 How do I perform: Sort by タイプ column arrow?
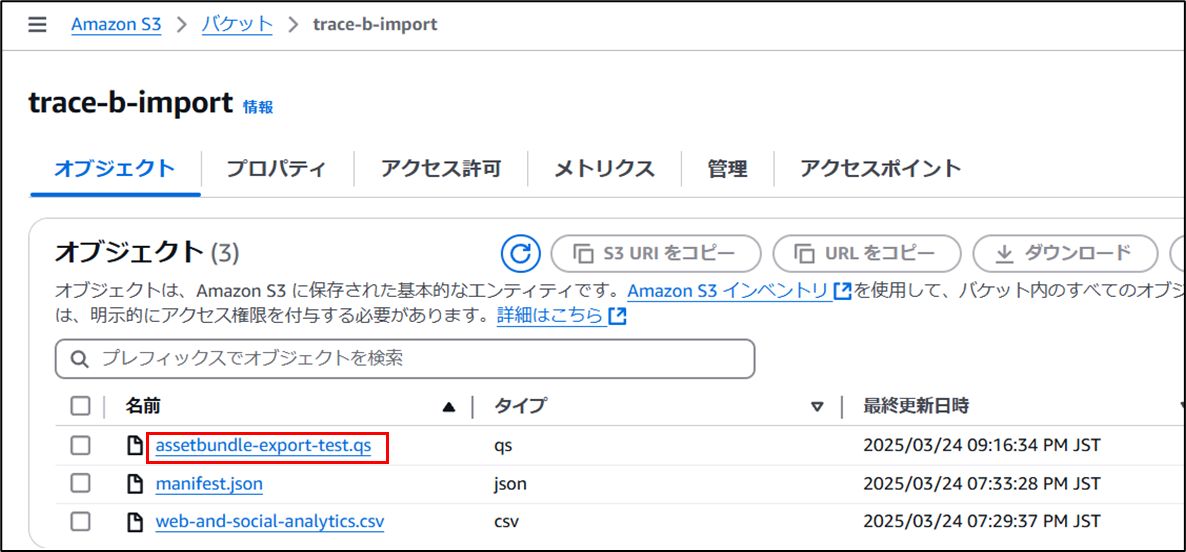click(x=817, y=408)
